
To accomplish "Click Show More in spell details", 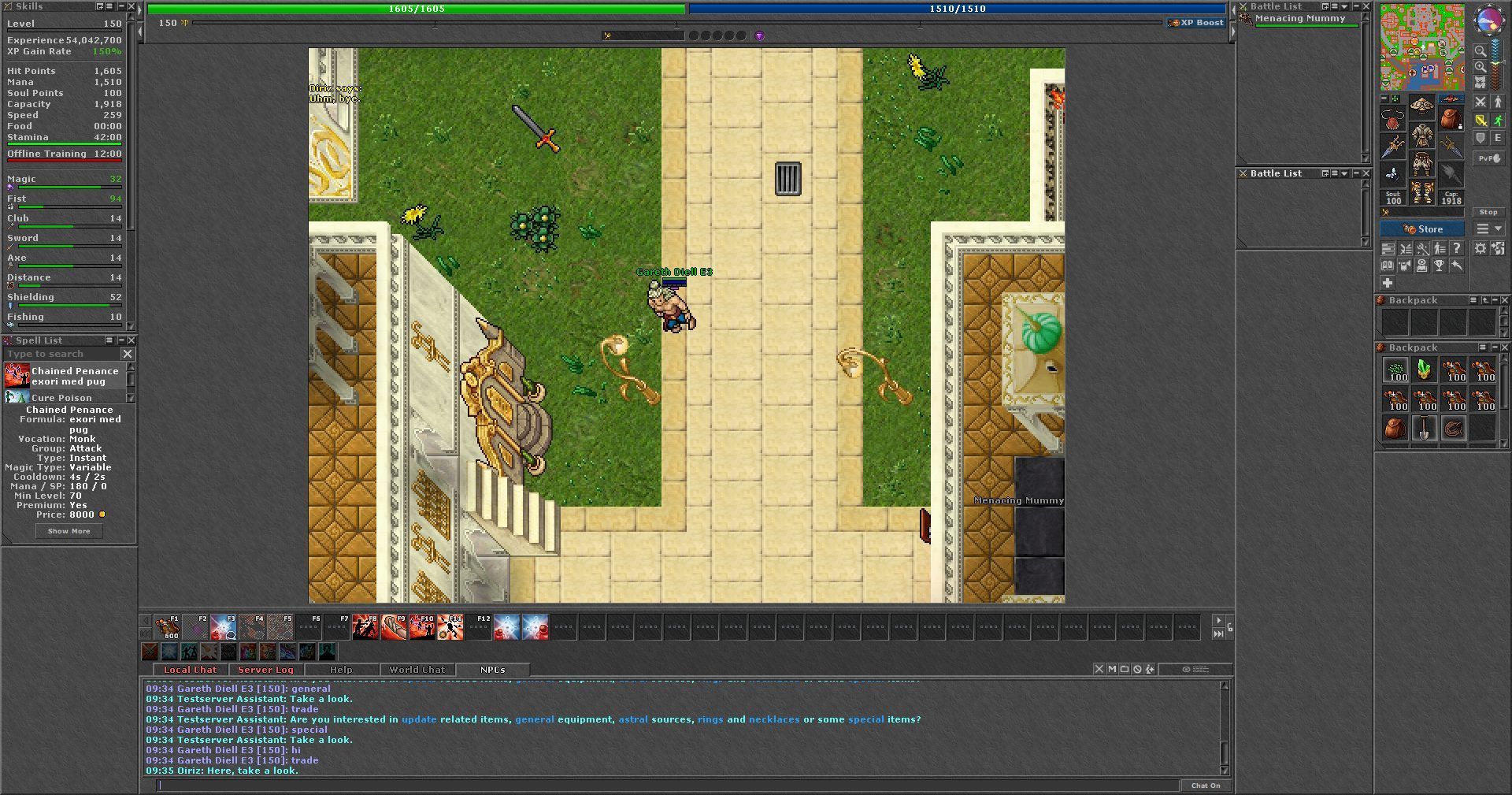I will (x=69, y=531).
